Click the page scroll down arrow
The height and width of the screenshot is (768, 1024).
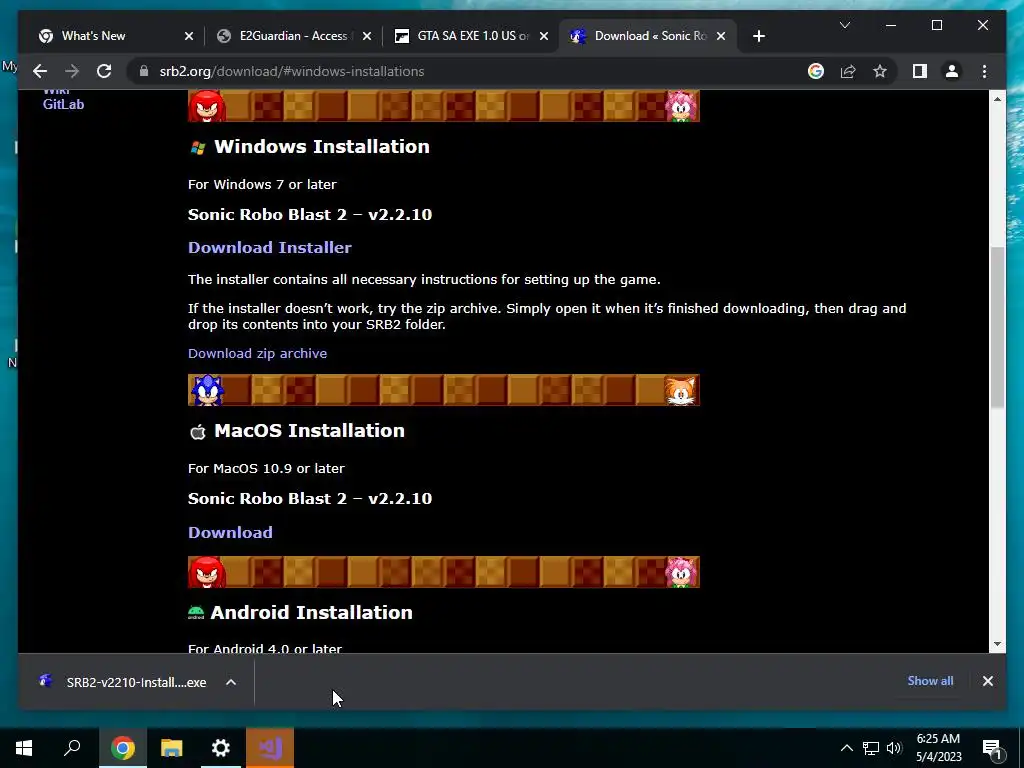[x=997, y=644]
